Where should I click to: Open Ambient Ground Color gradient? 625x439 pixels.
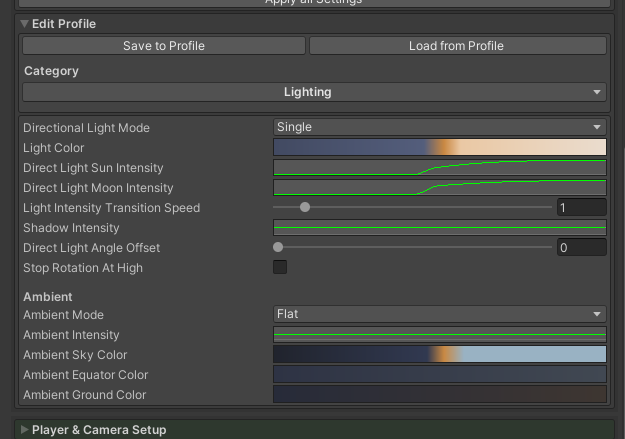click(440, 394)
